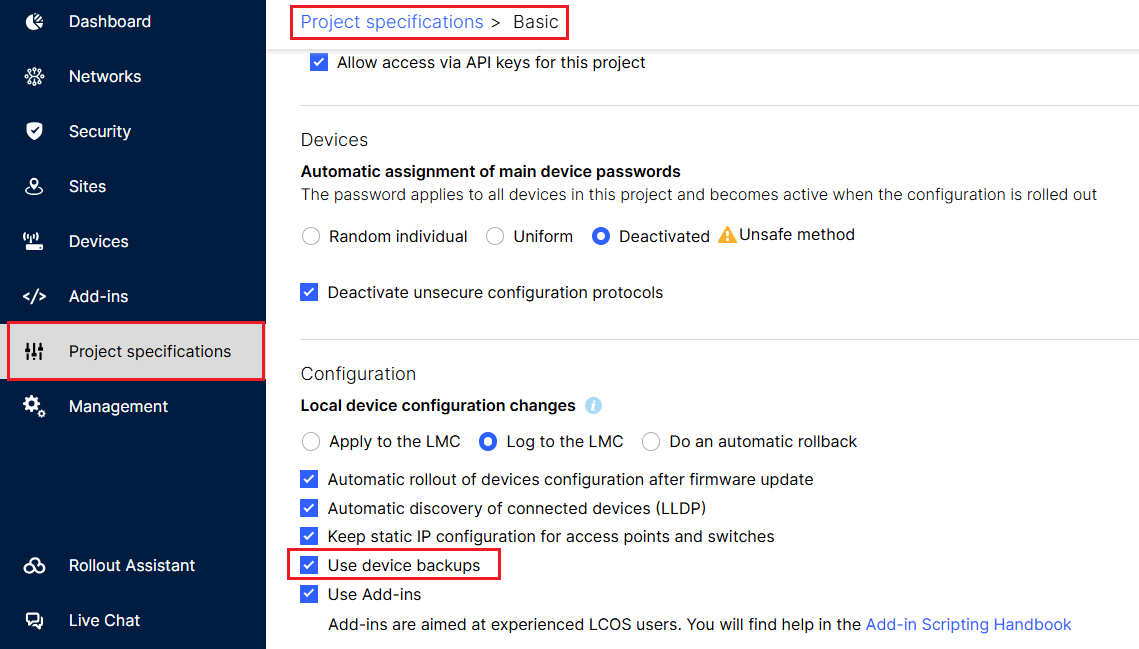Click the Sites location icon
1139x649 pixels.
(x=34, y=186)
